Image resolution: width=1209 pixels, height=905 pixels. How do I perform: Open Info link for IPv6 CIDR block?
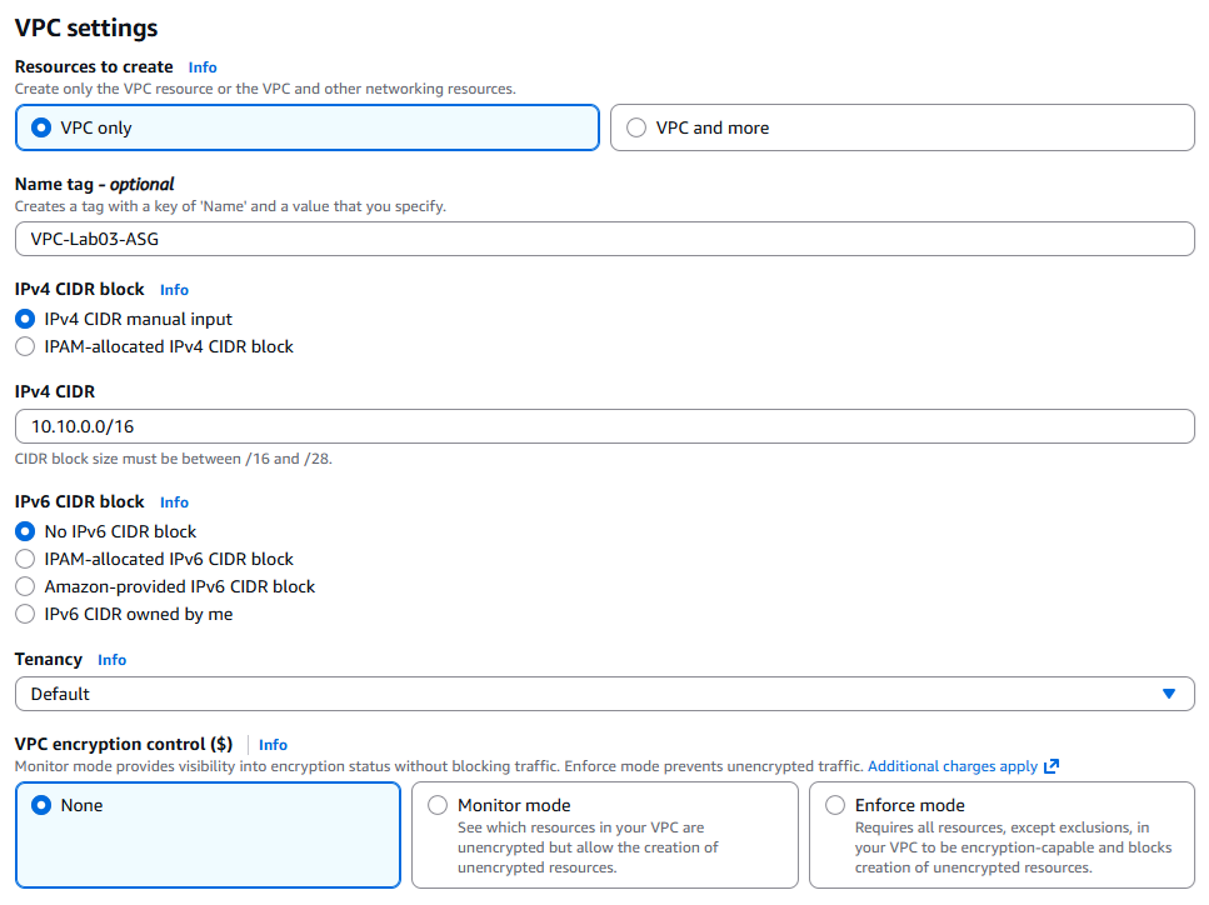174,502
